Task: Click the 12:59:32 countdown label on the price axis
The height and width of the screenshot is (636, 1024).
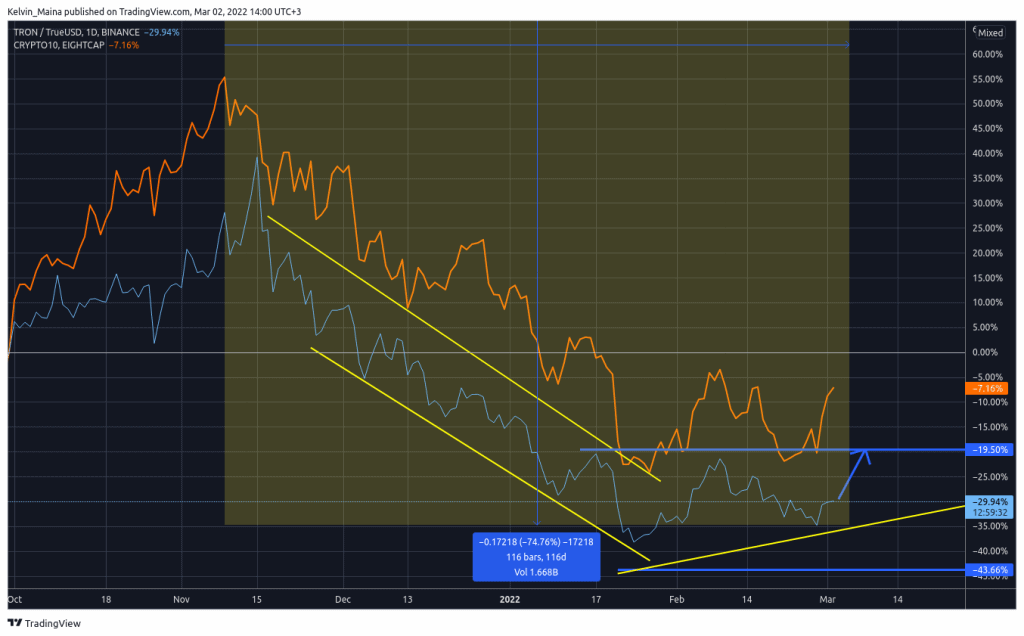Action: 989,513
